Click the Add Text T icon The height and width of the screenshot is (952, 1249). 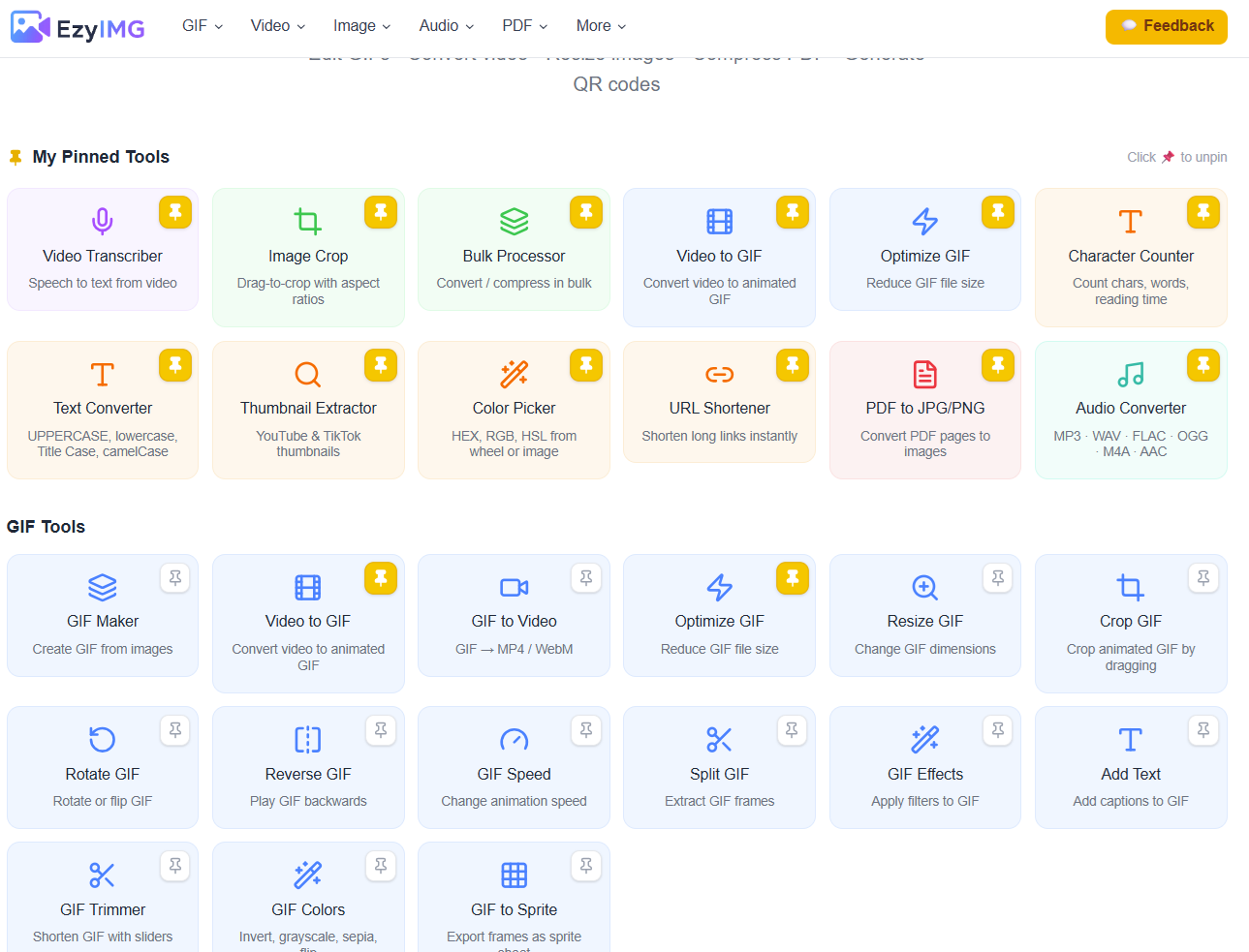(1131, 740)
